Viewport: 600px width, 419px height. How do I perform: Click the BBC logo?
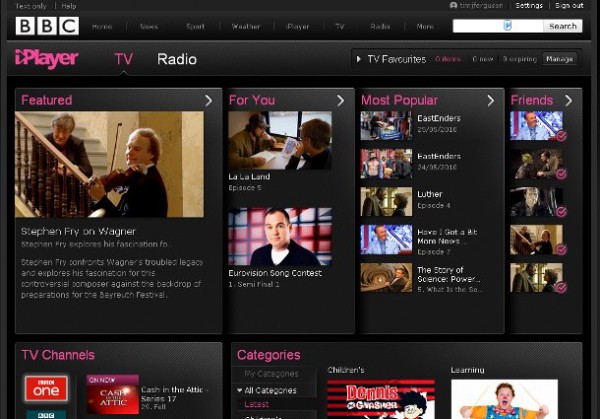pyautogui.click(x=47, y=26)
